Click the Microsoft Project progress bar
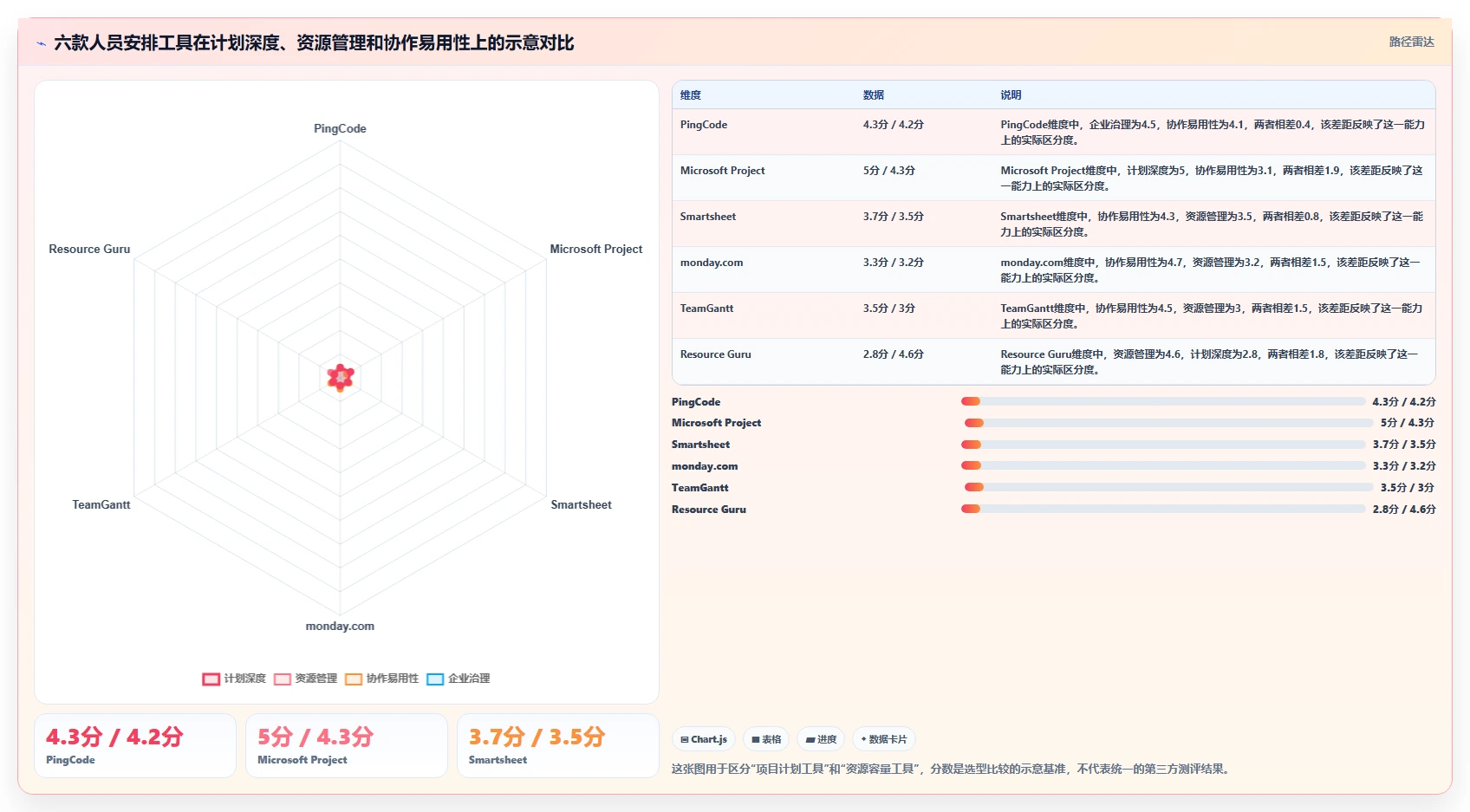Viewport: 1470px width, 812px height. pos(1169,423)
